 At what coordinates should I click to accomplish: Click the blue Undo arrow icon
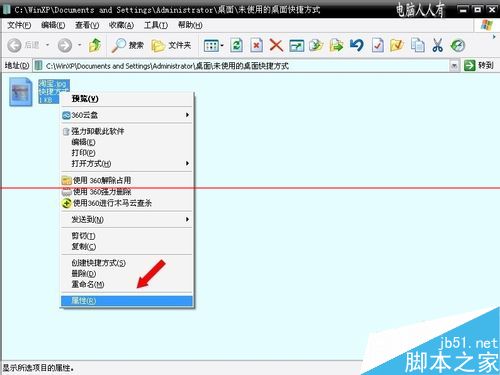pos(357,45)
